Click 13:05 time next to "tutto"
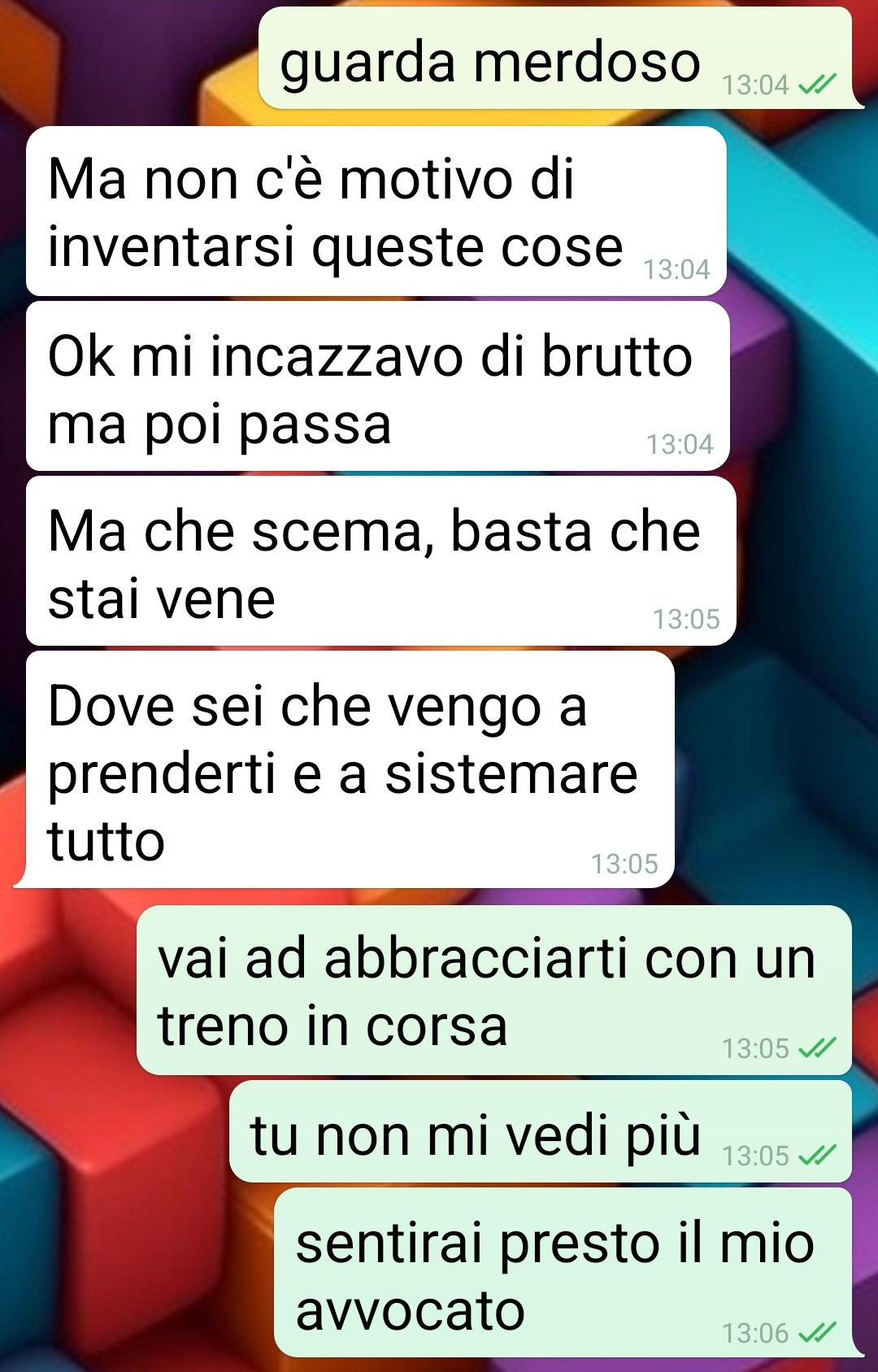The width and height of the screenshot is (878, 1372). (x=624, y=864)
